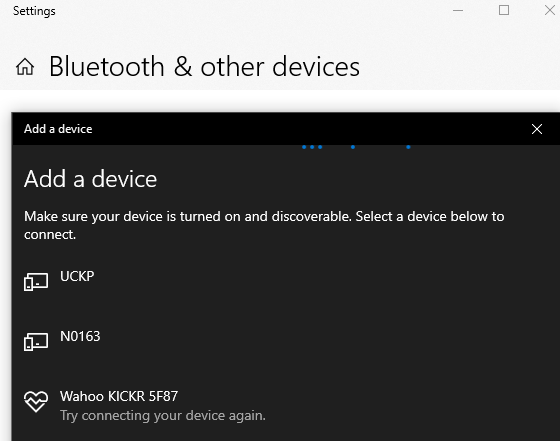
Task: Select the N0163 device icon
Action: (36, 342)
